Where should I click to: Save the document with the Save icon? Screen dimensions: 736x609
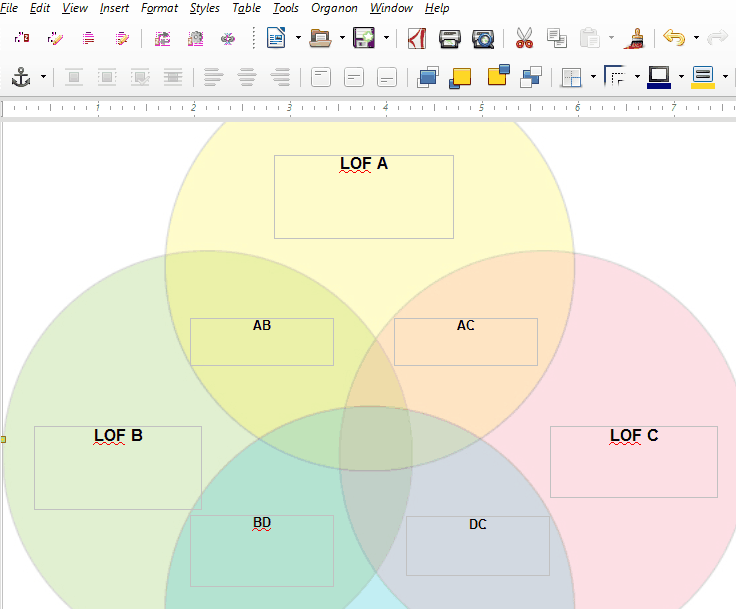364,38
